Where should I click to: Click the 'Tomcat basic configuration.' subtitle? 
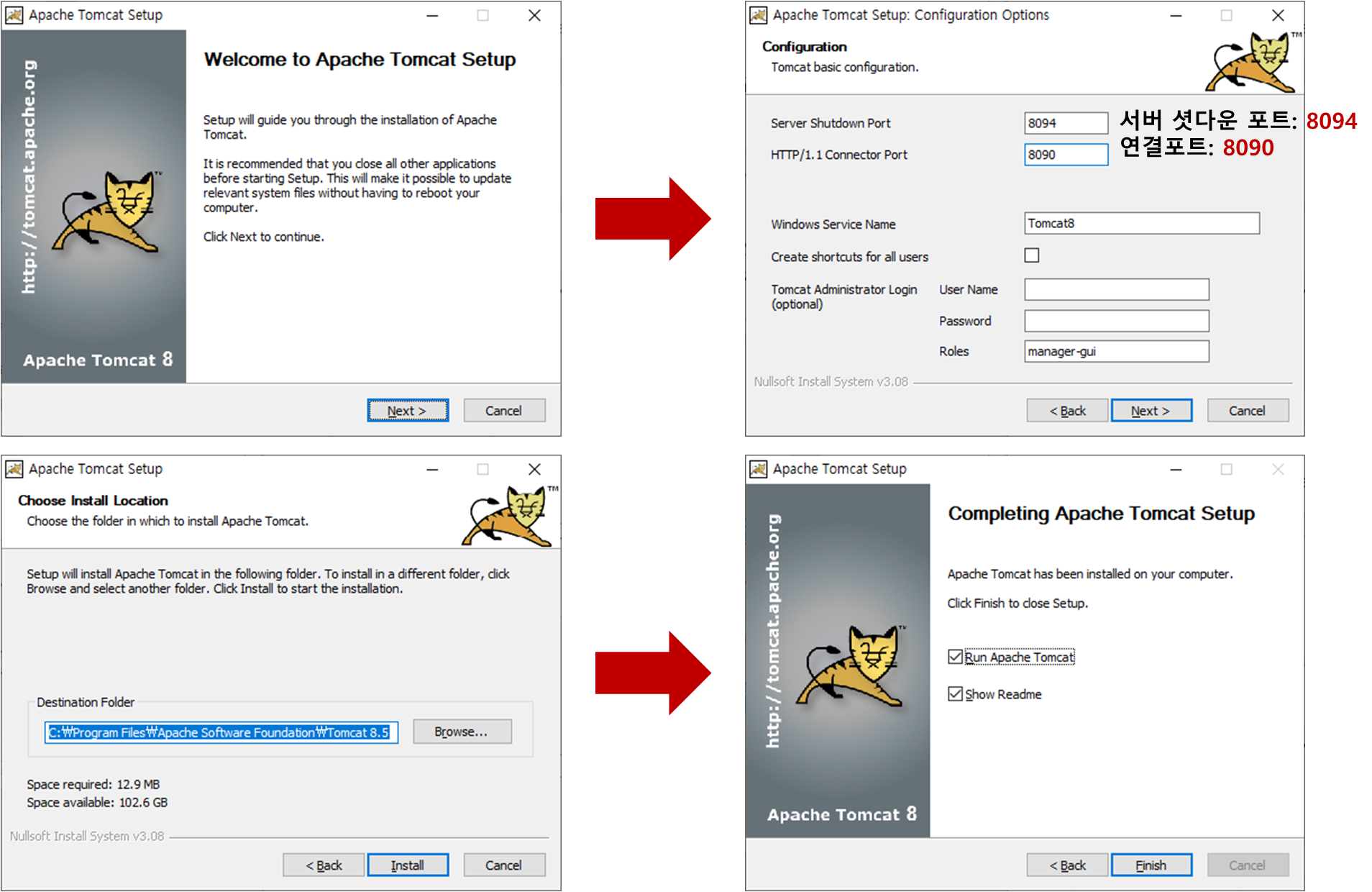[845, 67]
